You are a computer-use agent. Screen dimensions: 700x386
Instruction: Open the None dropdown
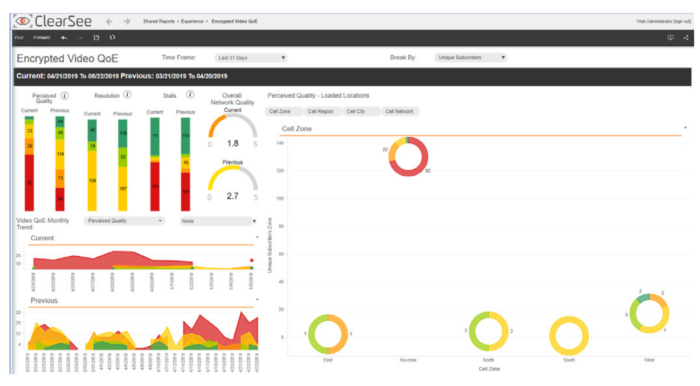(218, 221)
